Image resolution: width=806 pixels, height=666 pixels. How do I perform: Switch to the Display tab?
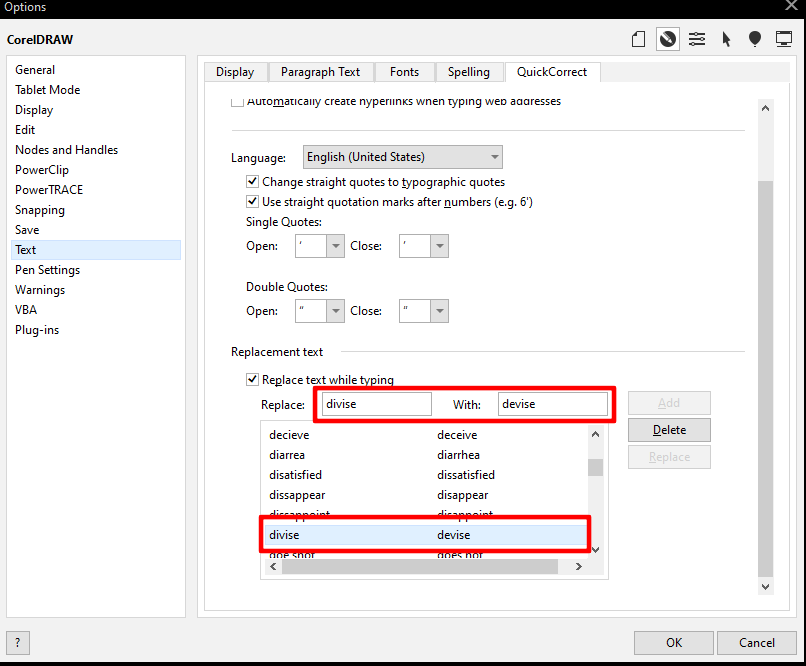235,72
